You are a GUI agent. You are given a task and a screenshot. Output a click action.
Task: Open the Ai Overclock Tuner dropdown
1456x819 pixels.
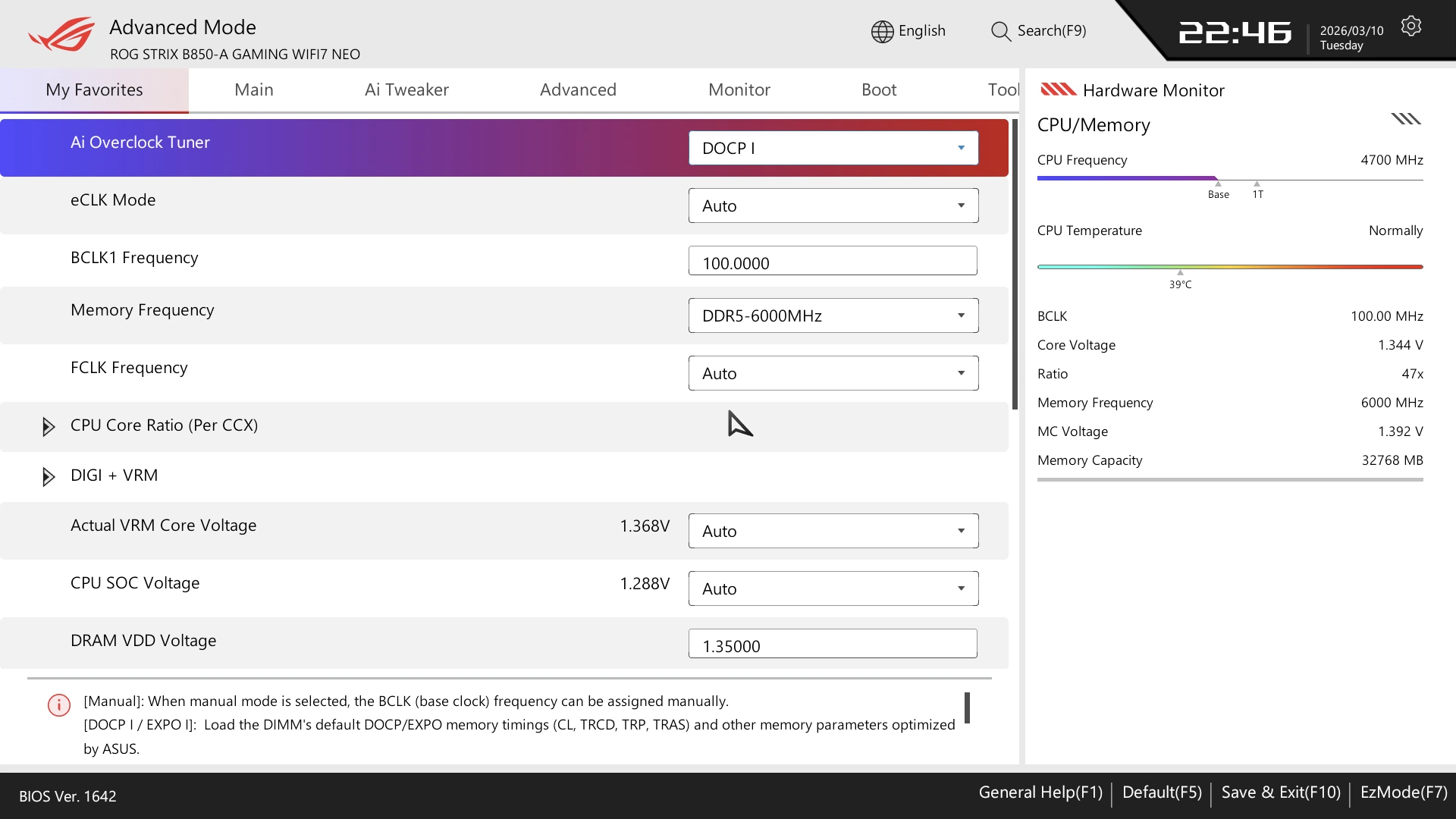pyautogui.click(x=833, y=149)
